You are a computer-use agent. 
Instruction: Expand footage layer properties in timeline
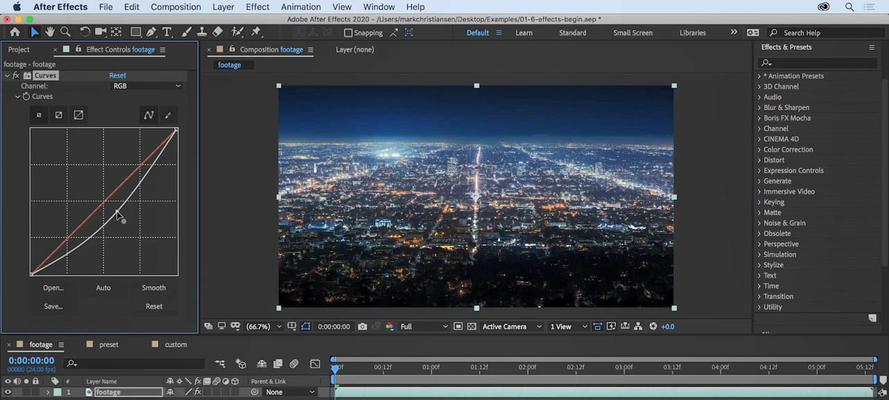point(48,392)
